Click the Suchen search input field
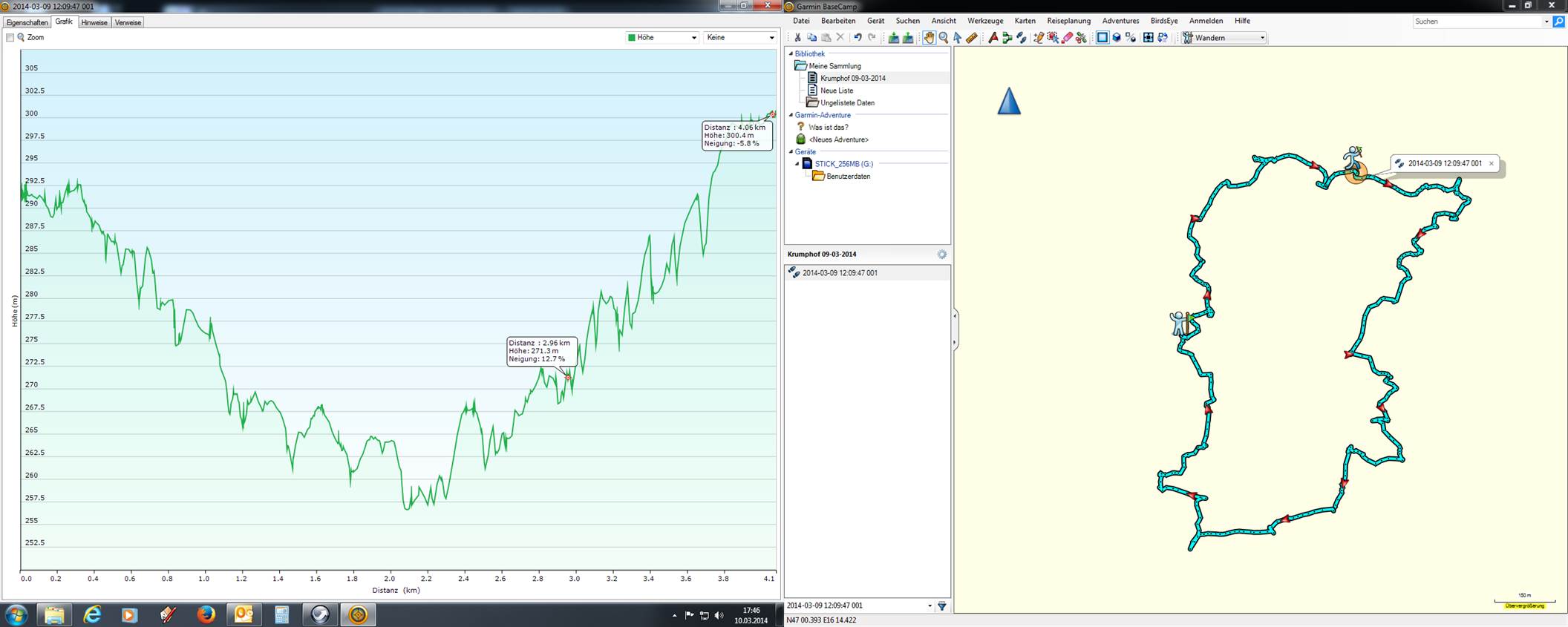The height and width of the screenshot is (627, 1568). point(1477,22)
